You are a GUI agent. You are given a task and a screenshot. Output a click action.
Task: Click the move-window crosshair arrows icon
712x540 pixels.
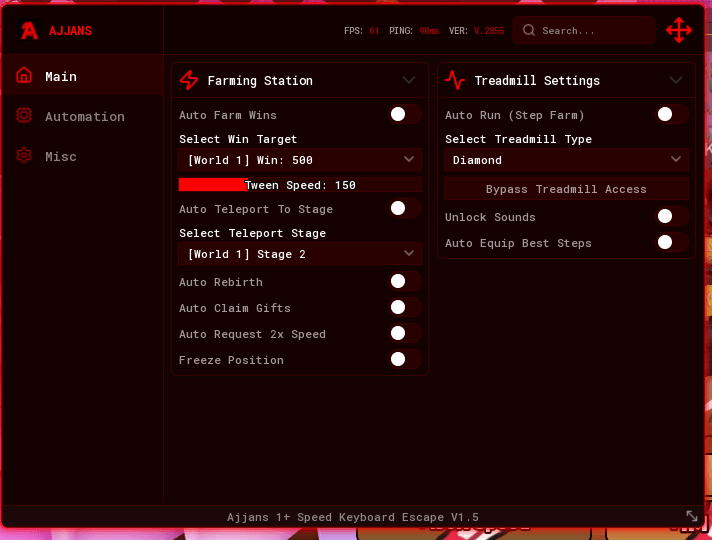click(678, 30)
